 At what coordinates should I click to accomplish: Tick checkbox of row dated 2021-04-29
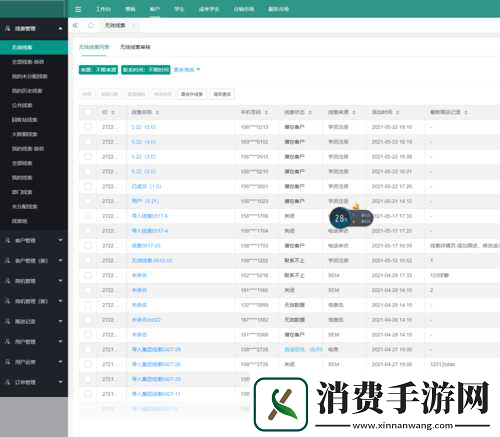(x=88, y=275)
